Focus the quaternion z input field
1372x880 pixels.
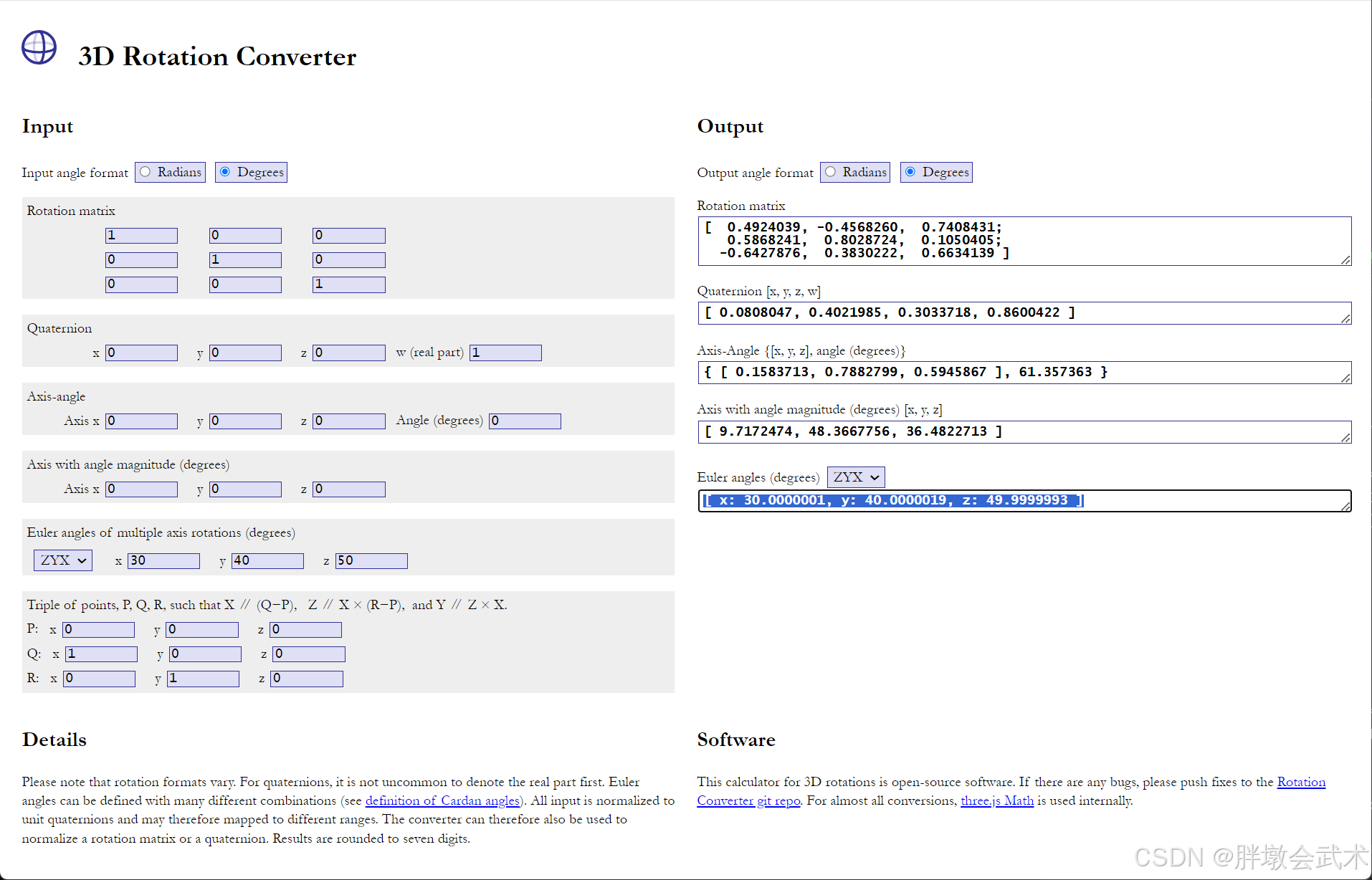(349, 353)
